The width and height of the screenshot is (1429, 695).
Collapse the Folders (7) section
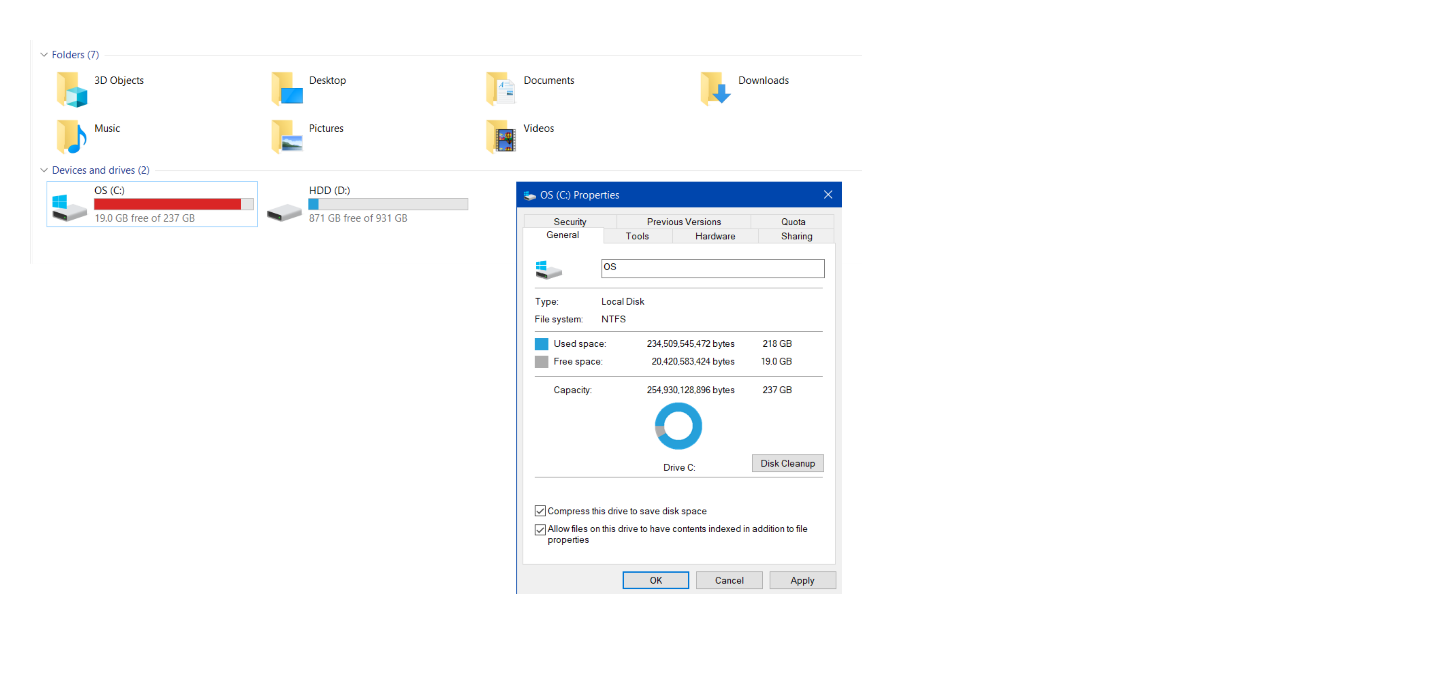click(x=44, y=55)
